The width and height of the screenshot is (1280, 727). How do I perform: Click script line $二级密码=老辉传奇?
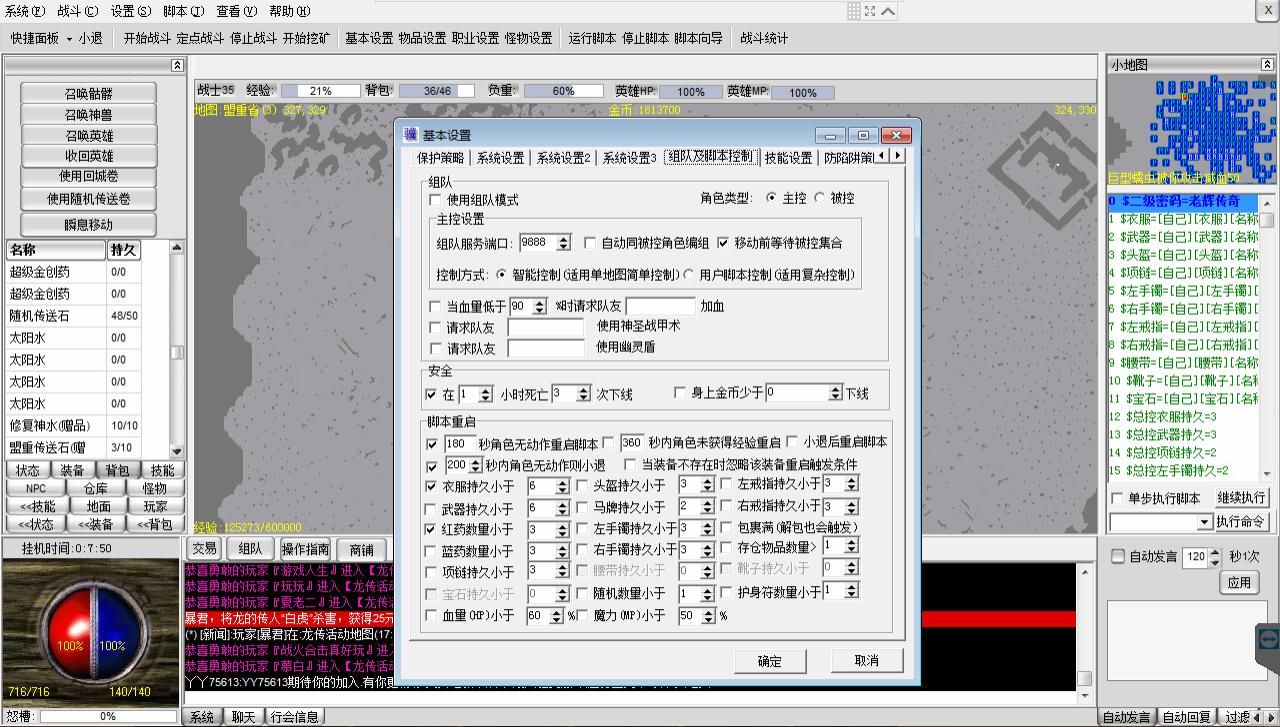[x=1182, y=201]
